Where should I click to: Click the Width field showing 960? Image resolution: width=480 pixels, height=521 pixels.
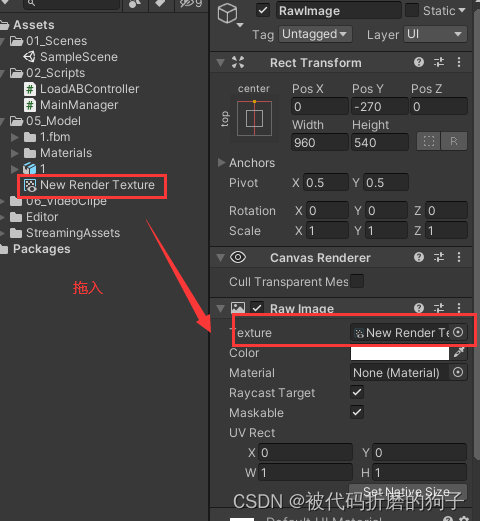point(319,143)
